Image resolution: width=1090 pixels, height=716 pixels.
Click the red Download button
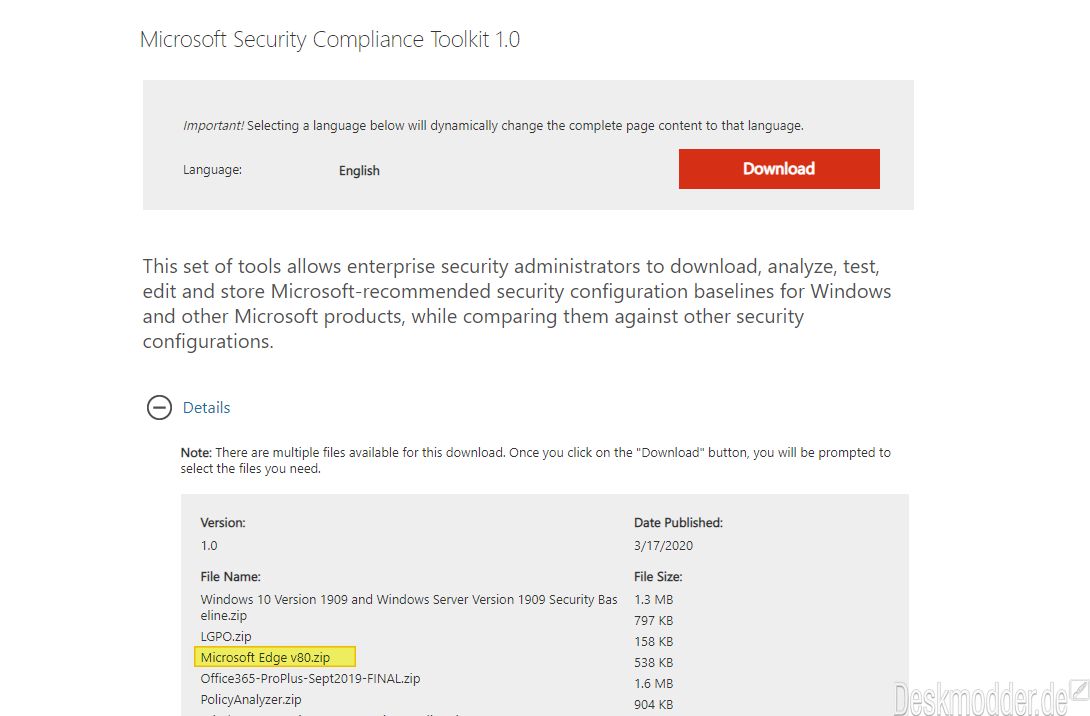(779, 169)
